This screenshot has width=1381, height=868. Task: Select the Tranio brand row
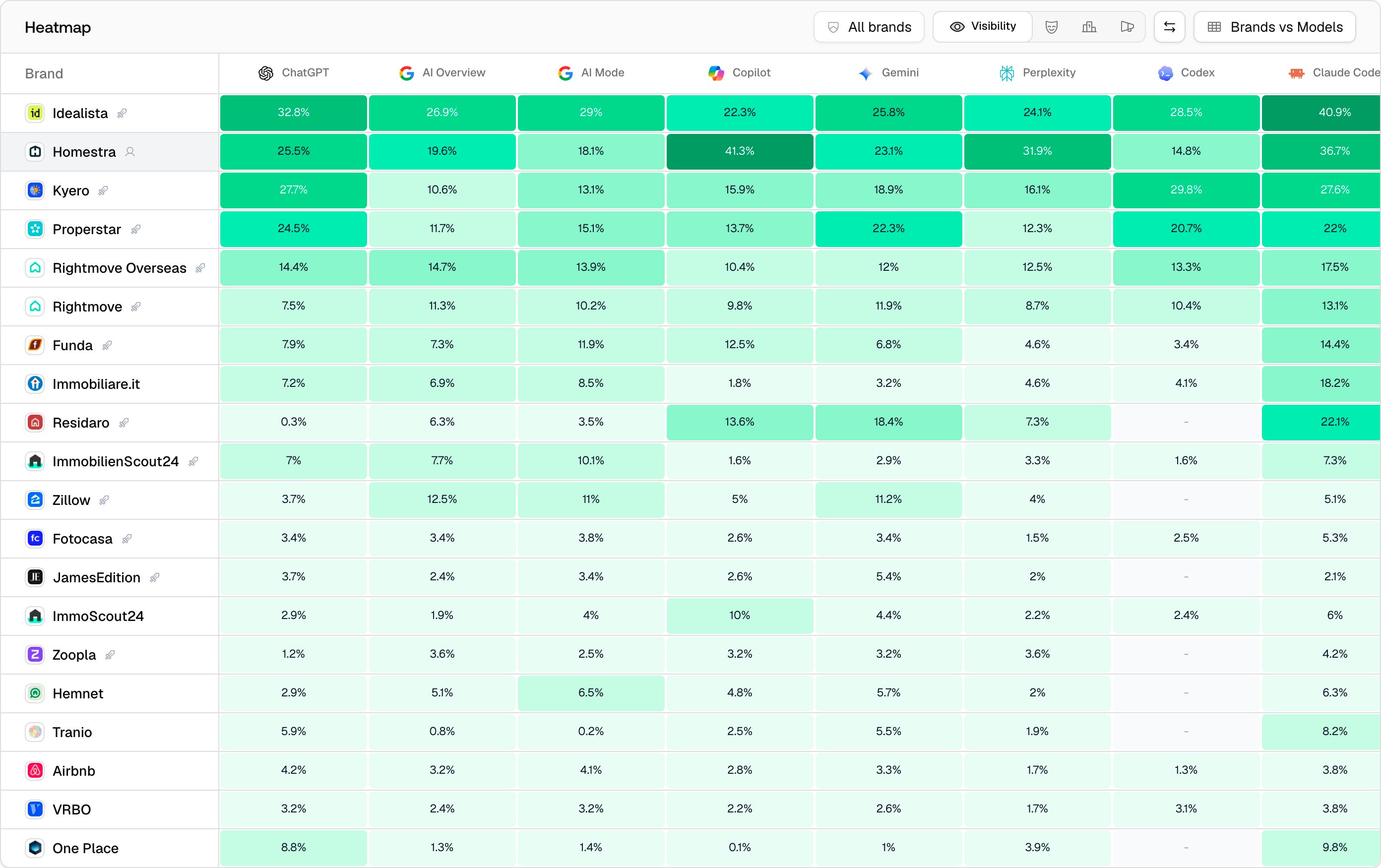pos(109,732)
